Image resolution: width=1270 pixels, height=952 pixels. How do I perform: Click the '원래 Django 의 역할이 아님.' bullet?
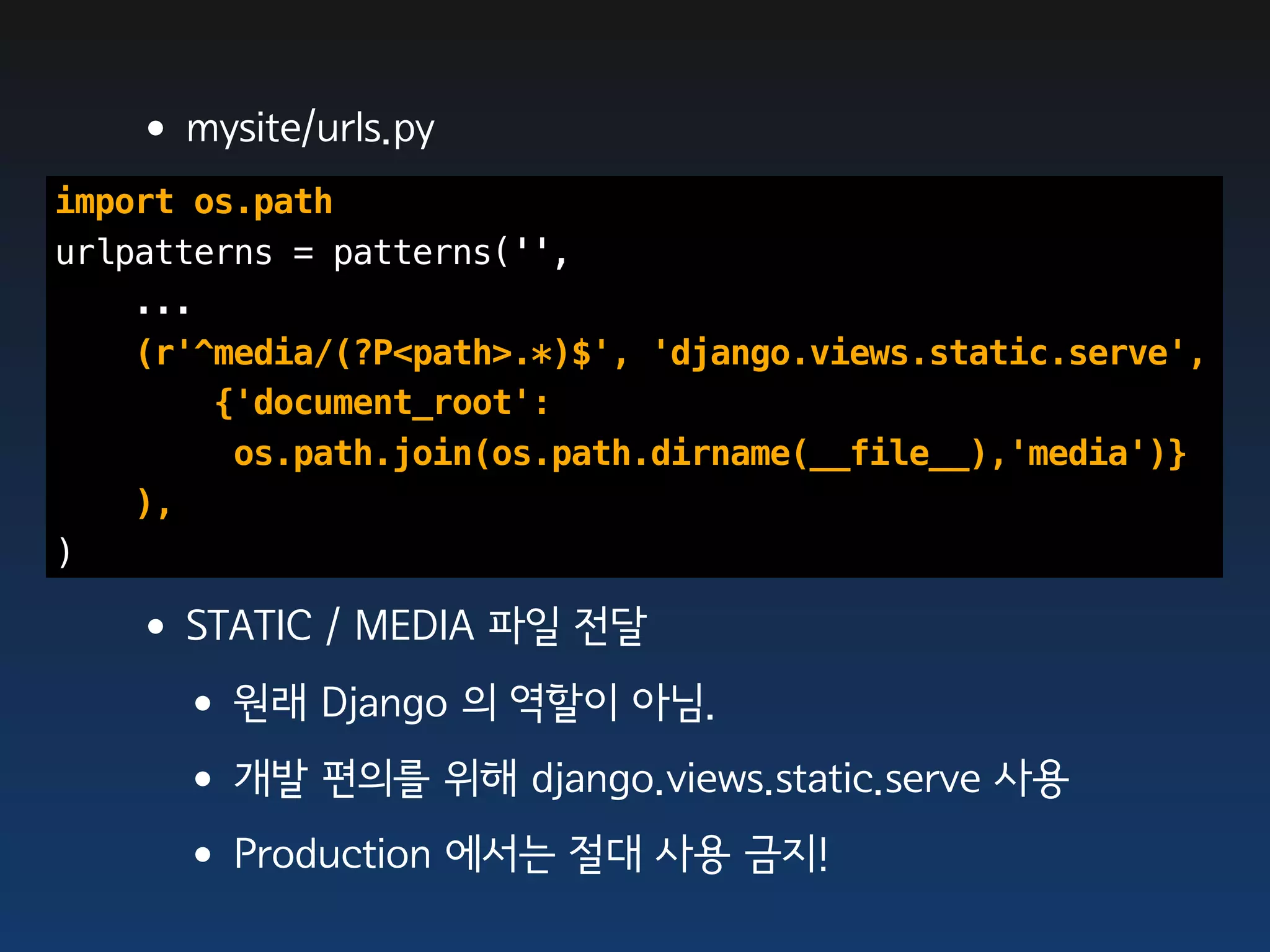[x=474, y=703]
